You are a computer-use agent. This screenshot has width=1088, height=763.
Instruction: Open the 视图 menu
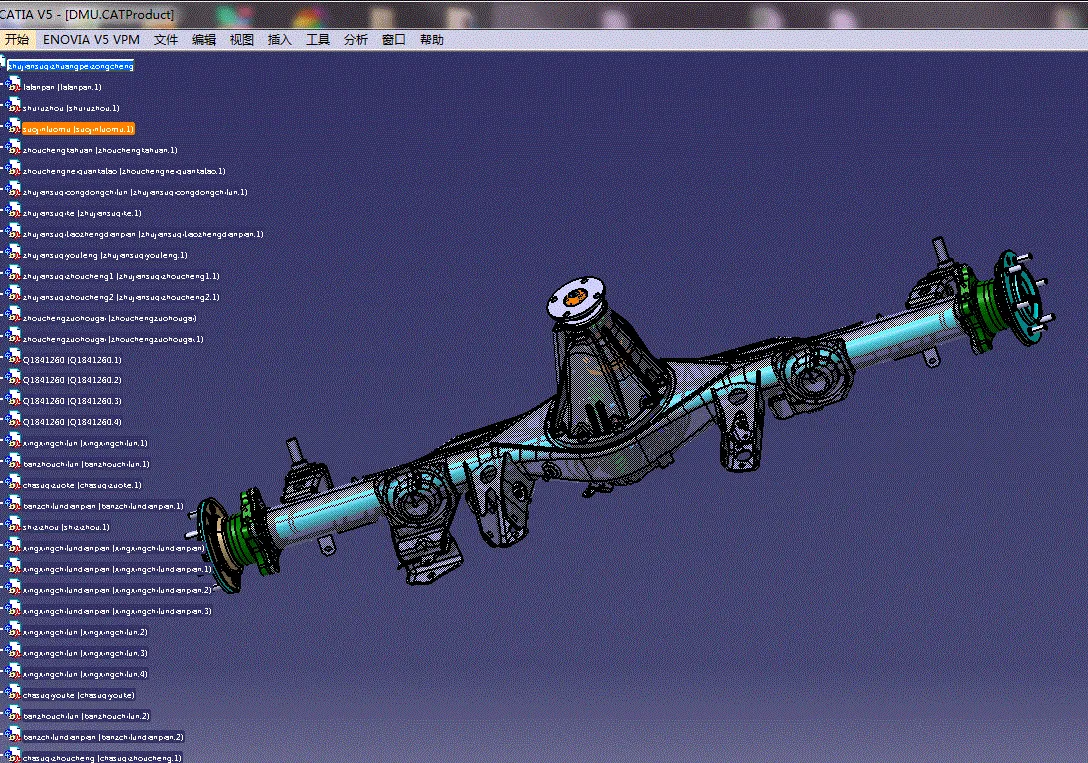[241, 40]
